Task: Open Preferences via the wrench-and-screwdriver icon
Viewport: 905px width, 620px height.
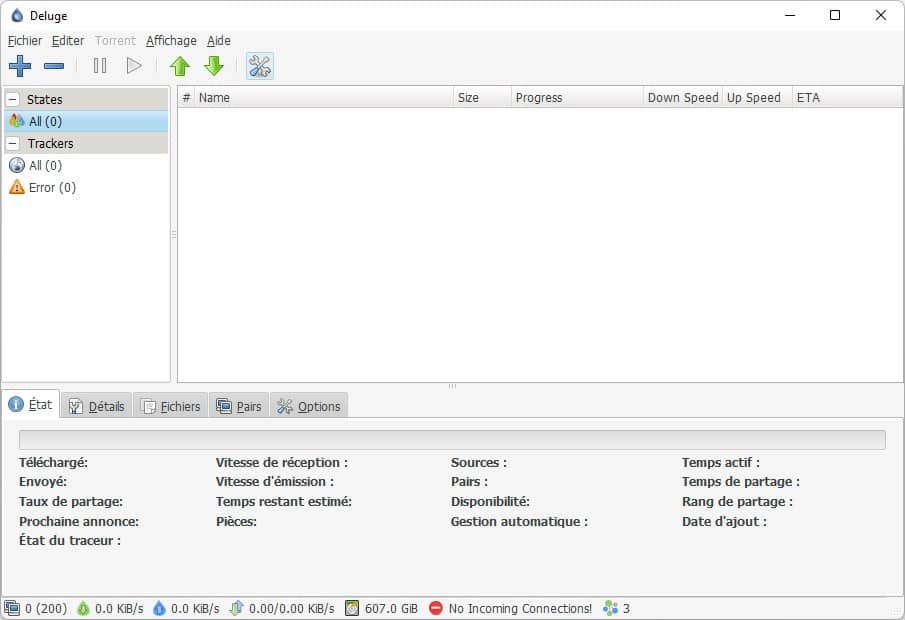Action: tap(260, 66)
